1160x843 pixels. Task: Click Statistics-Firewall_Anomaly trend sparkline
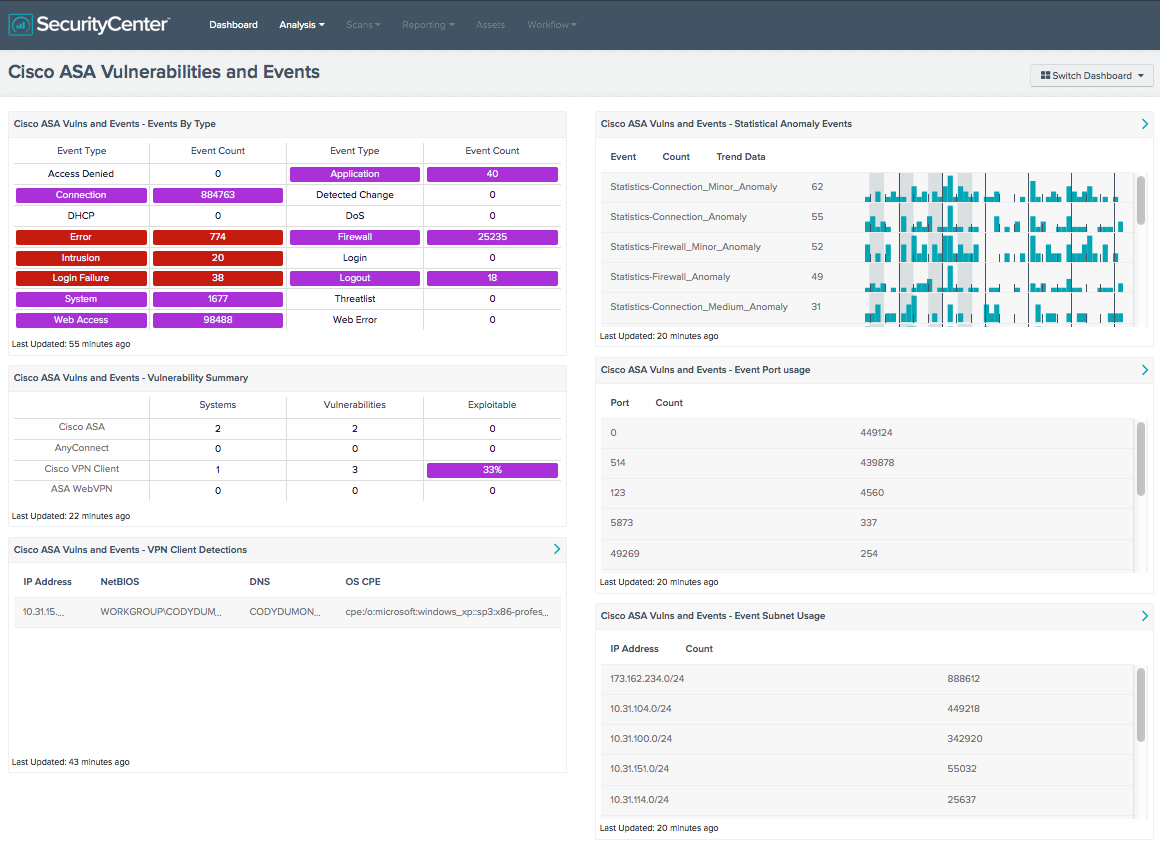[995, 277]
